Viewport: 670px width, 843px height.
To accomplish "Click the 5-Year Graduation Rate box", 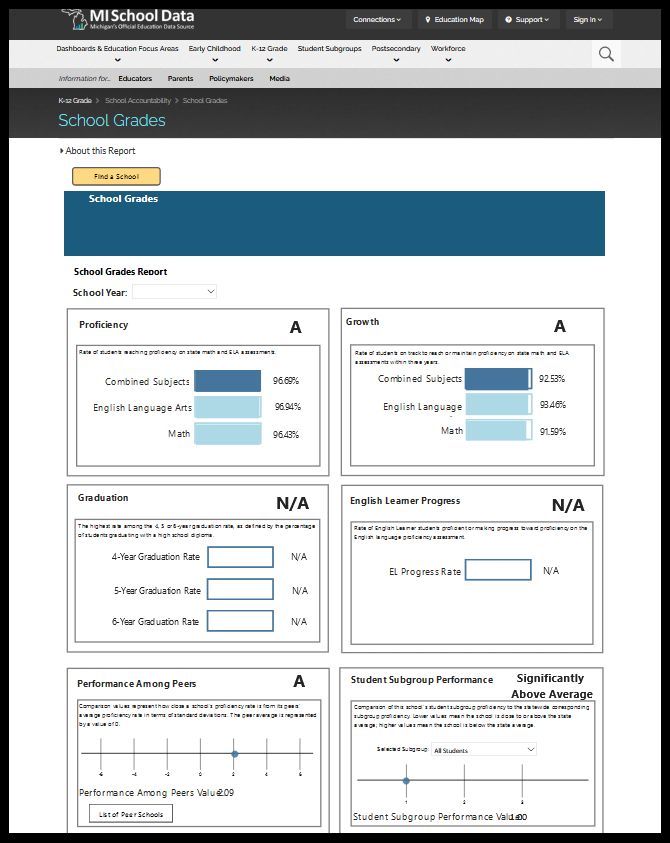I will (240, 589).
